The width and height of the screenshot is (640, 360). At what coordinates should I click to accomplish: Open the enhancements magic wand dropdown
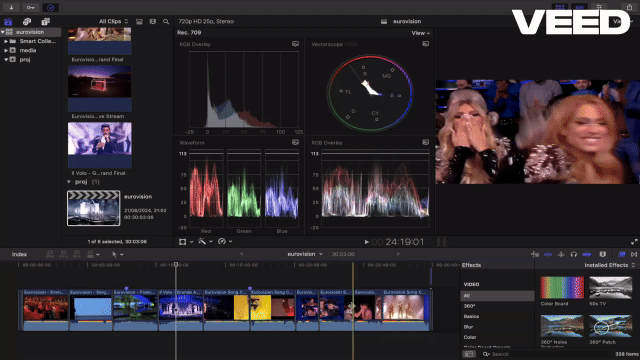[205, 242]
